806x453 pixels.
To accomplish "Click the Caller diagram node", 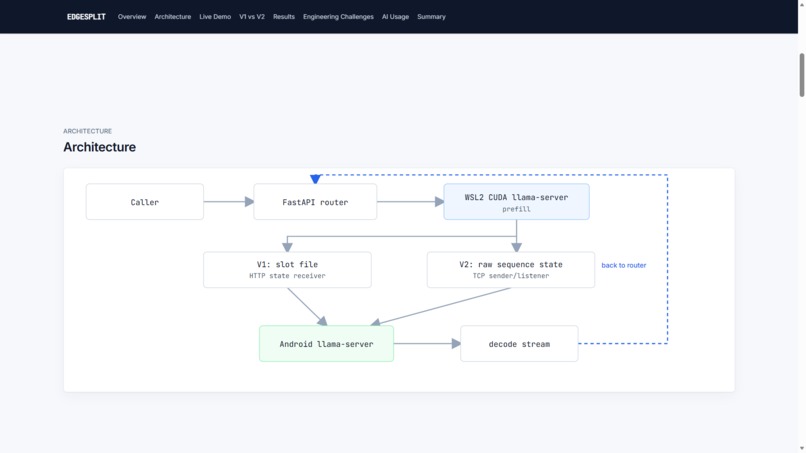I will tap(144, 202).
